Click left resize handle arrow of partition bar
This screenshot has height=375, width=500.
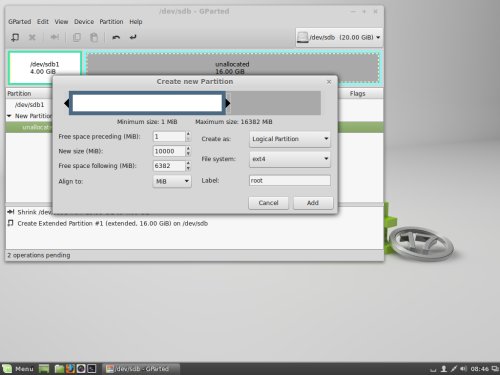66,103
